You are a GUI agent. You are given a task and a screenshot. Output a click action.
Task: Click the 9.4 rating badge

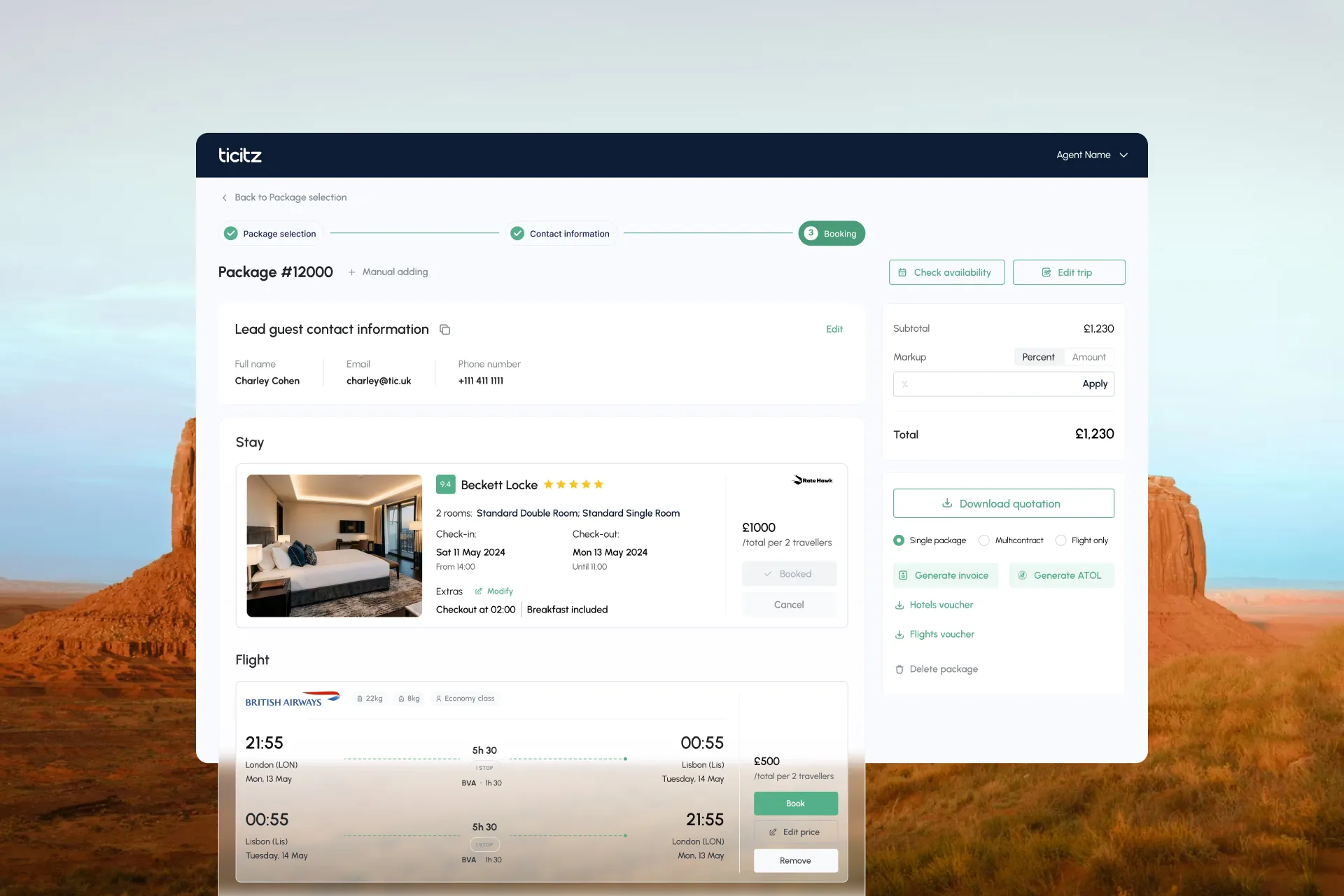(445, 484)
